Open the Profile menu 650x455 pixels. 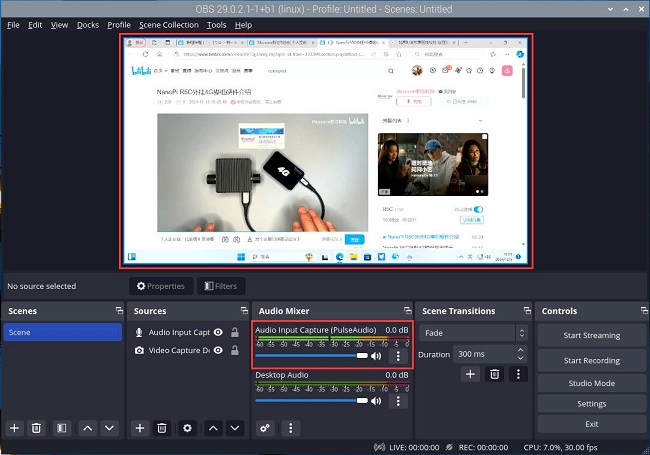[119, 25]
